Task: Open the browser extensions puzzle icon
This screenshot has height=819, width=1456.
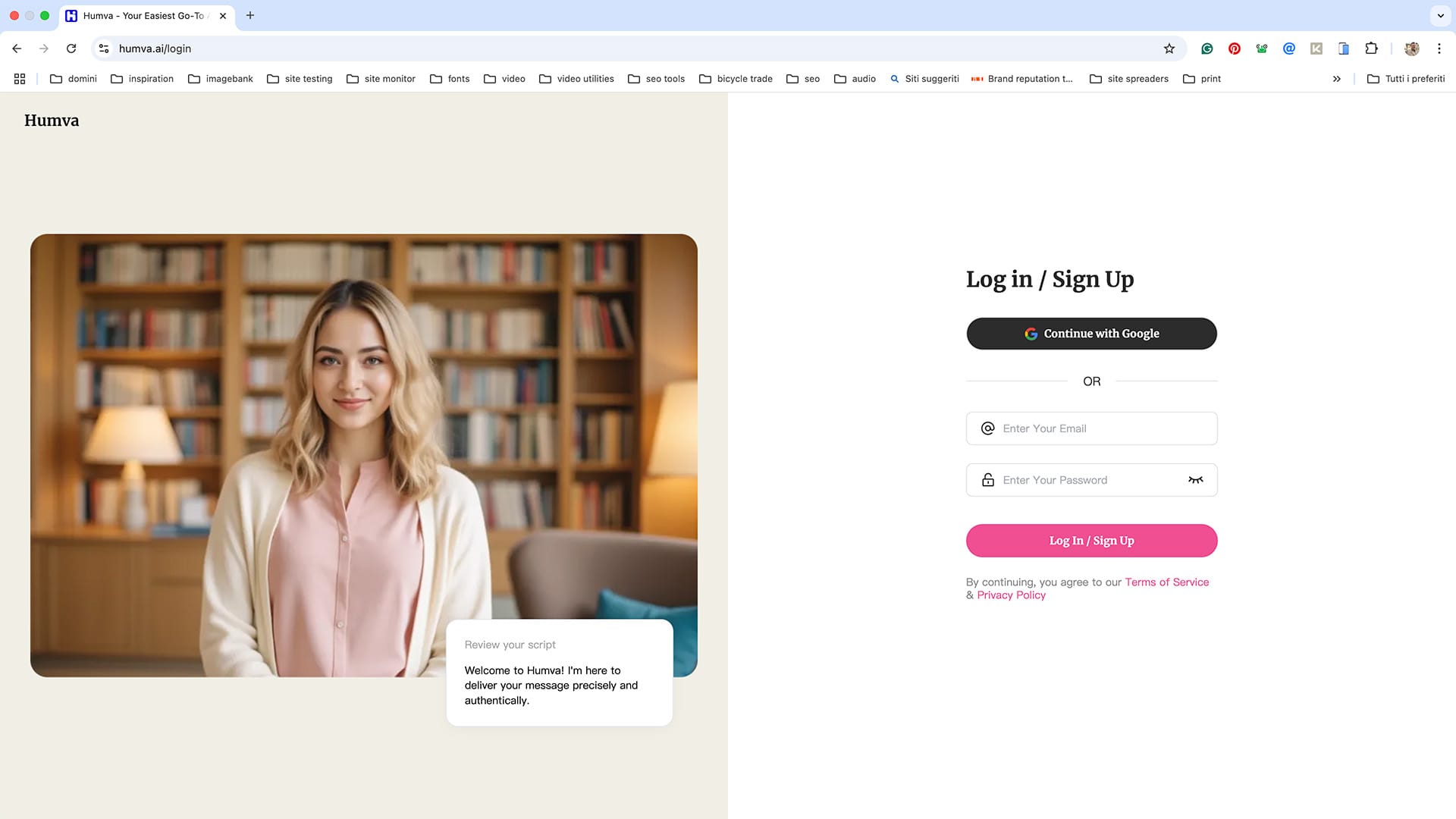Action: pyautogui.click(x=1371, y=49)
